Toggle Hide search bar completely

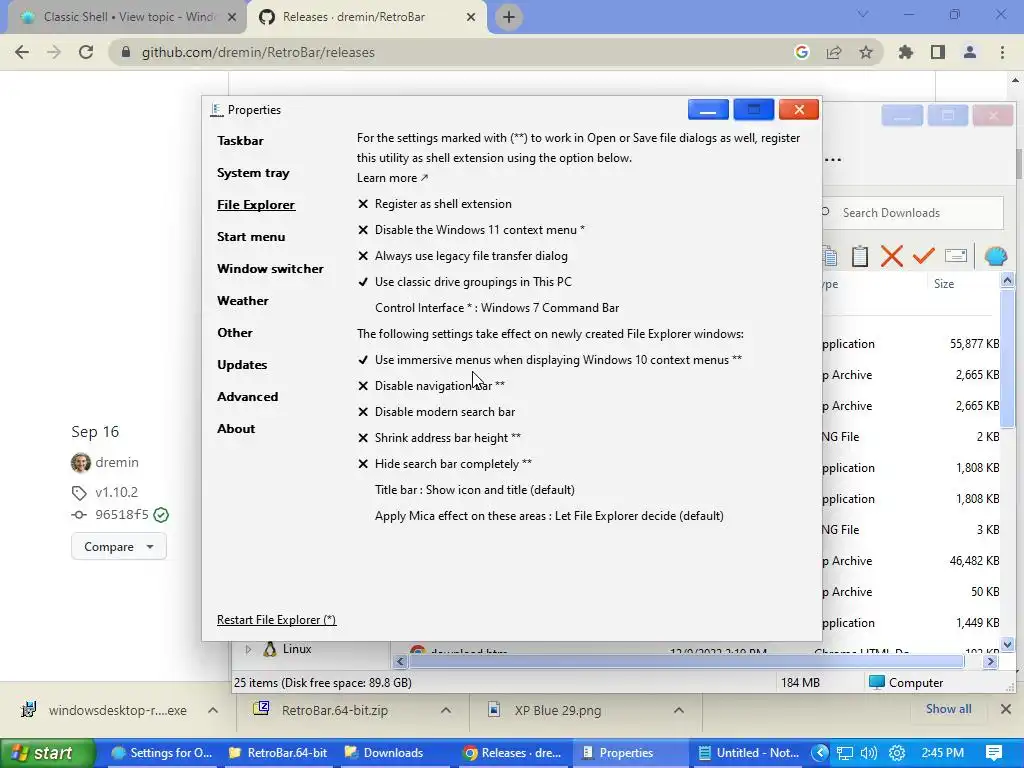tap(445, 464)
